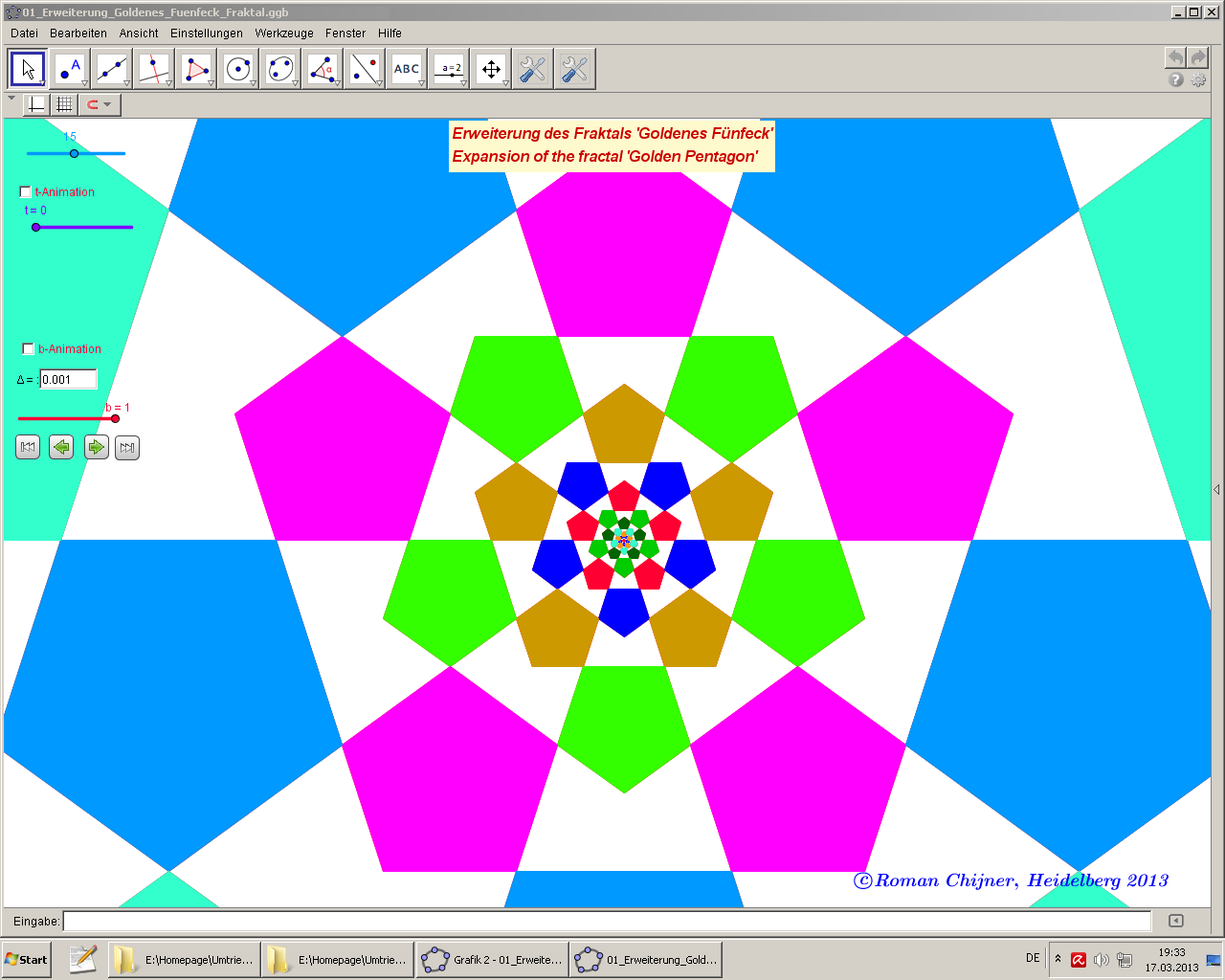Enable the t-Animation checkbox
1225x980 pixels.
pos(26,192)
